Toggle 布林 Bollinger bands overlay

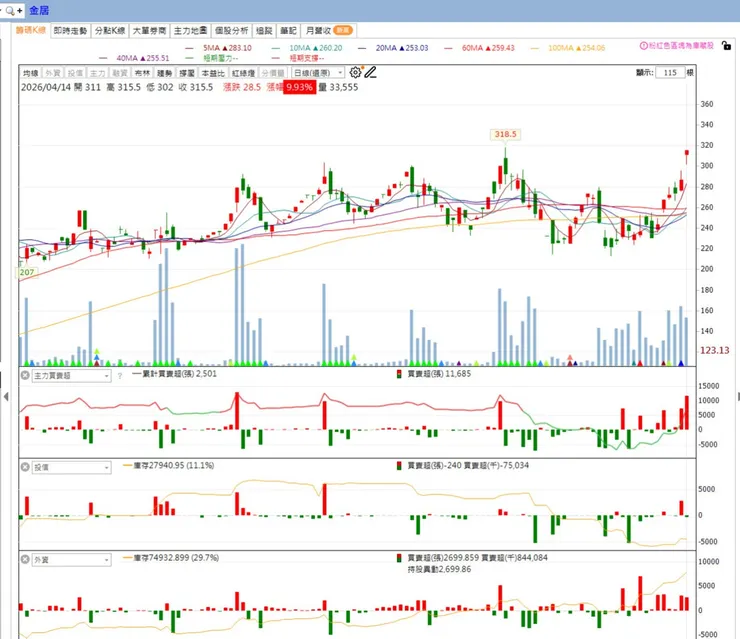142,73
